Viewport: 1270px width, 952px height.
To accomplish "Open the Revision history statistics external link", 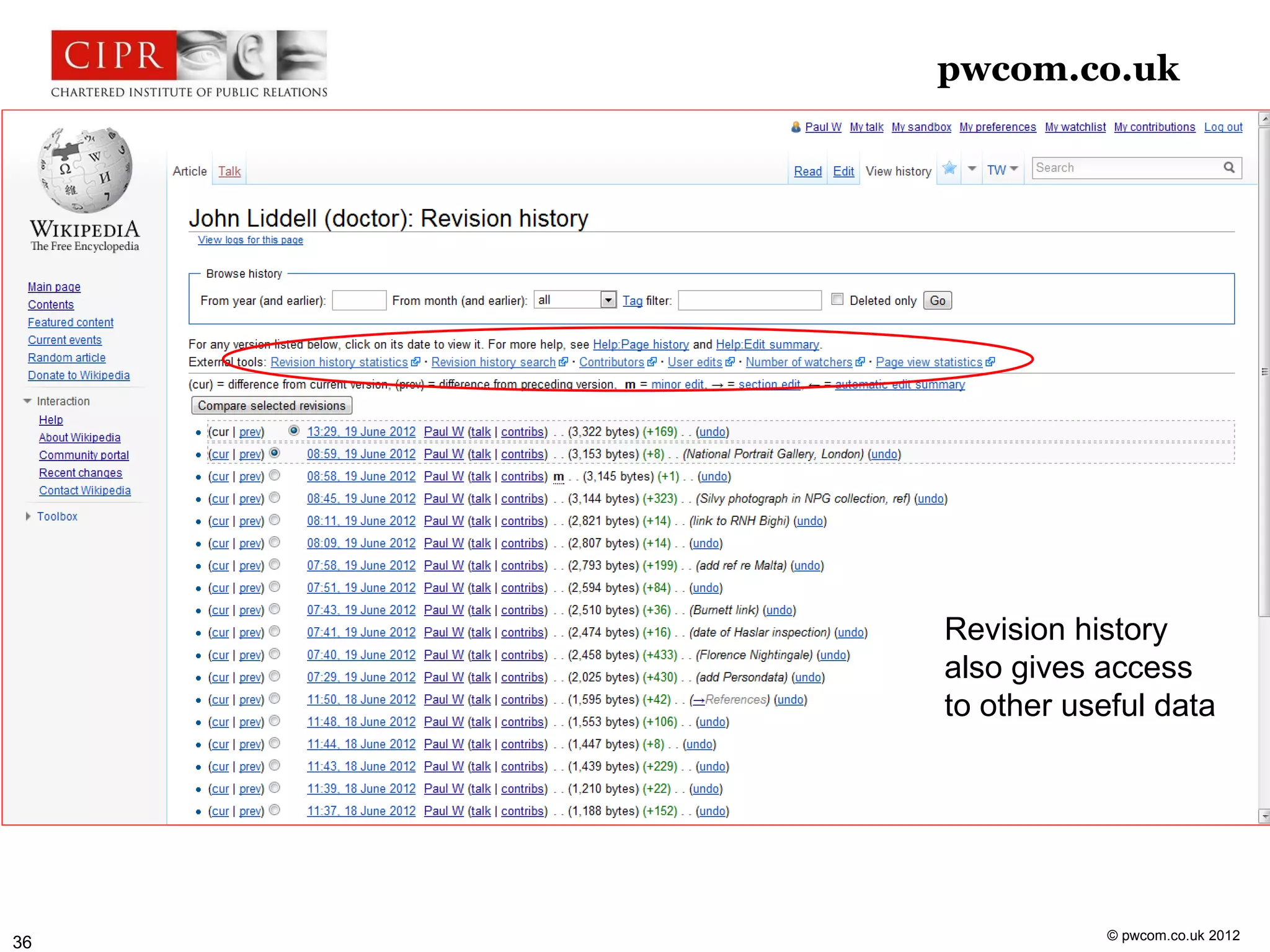I will 339,362.
